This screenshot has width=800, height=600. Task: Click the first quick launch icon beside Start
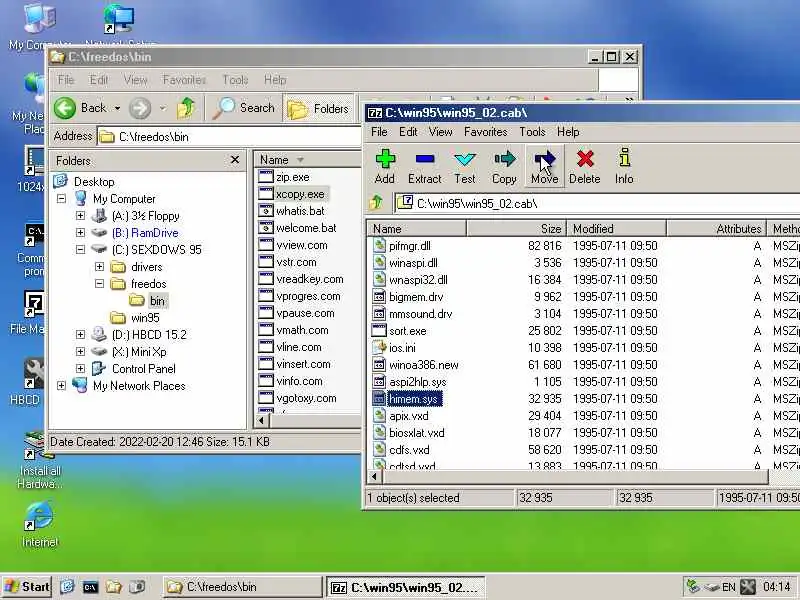tap(67, 587)
